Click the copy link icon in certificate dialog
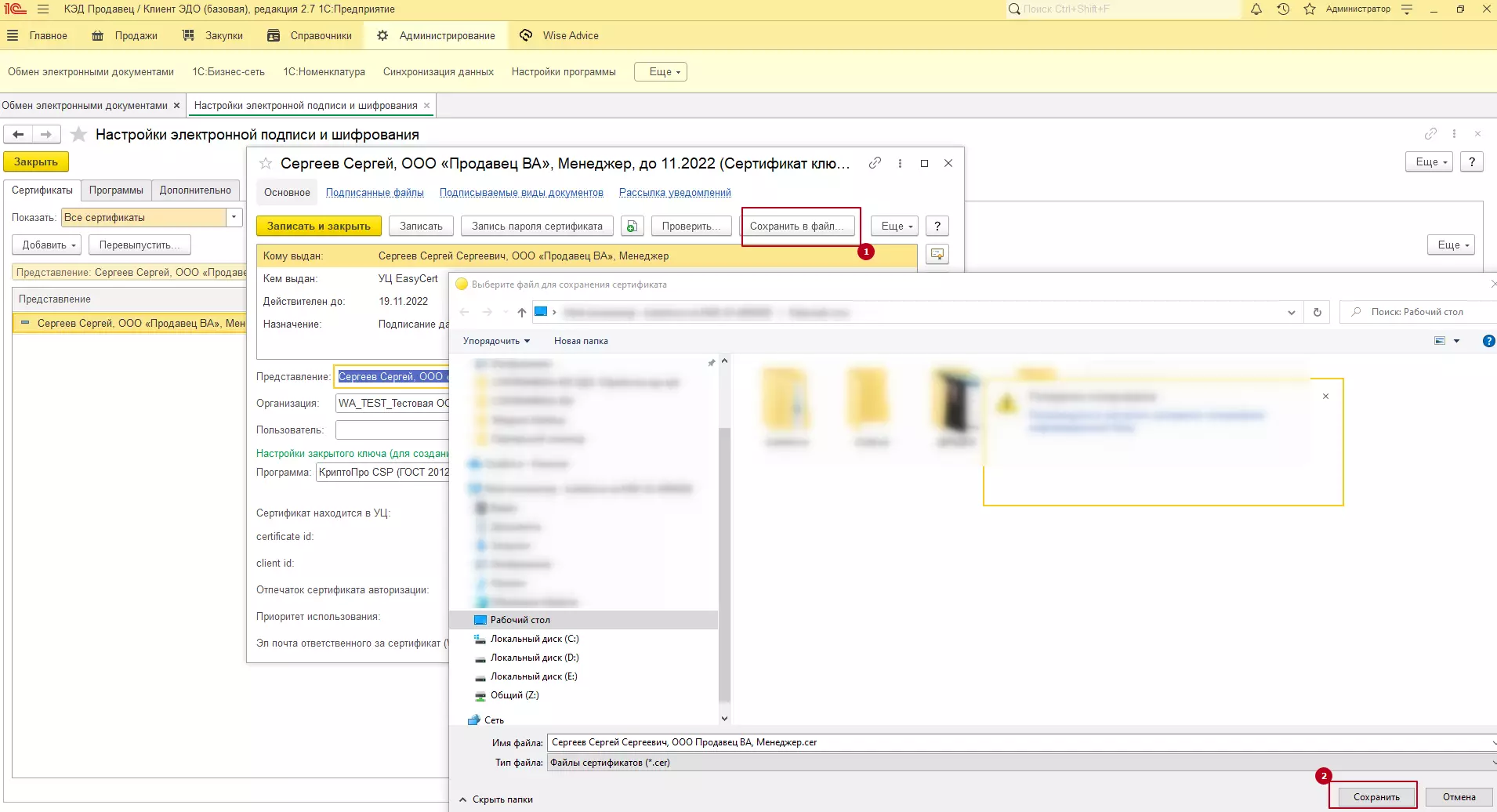Screen dimensions: 1497x812 pyautogui.click(x=875, y=163)
